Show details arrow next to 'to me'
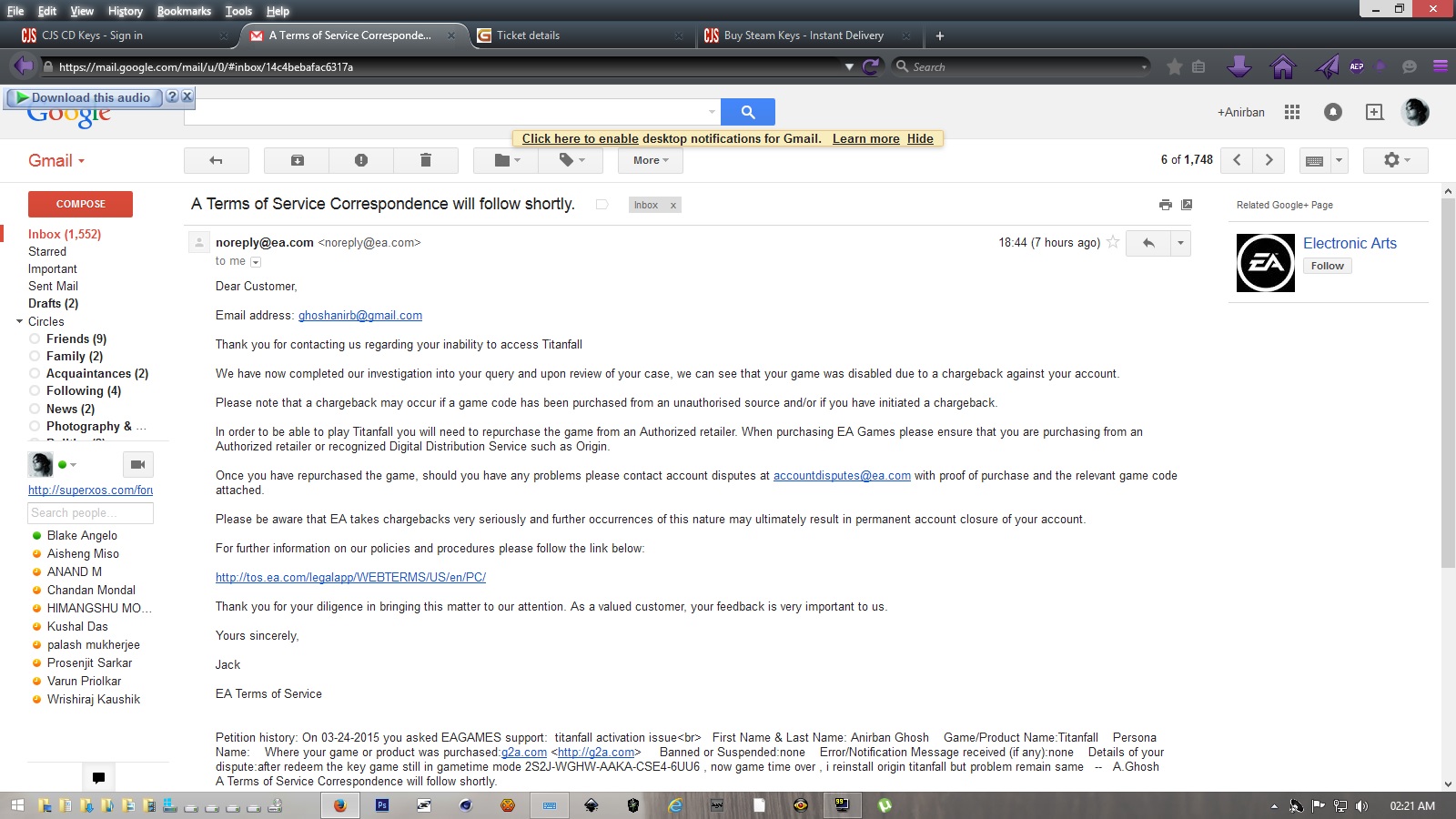1456x819 pixels. point(256,262)
